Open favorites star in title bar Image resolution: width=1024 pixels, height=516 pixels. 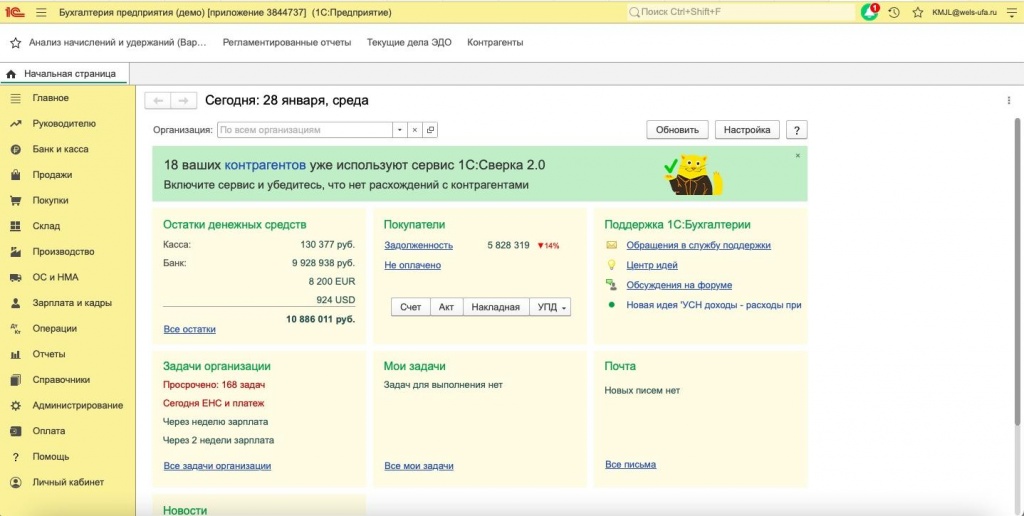918,12
